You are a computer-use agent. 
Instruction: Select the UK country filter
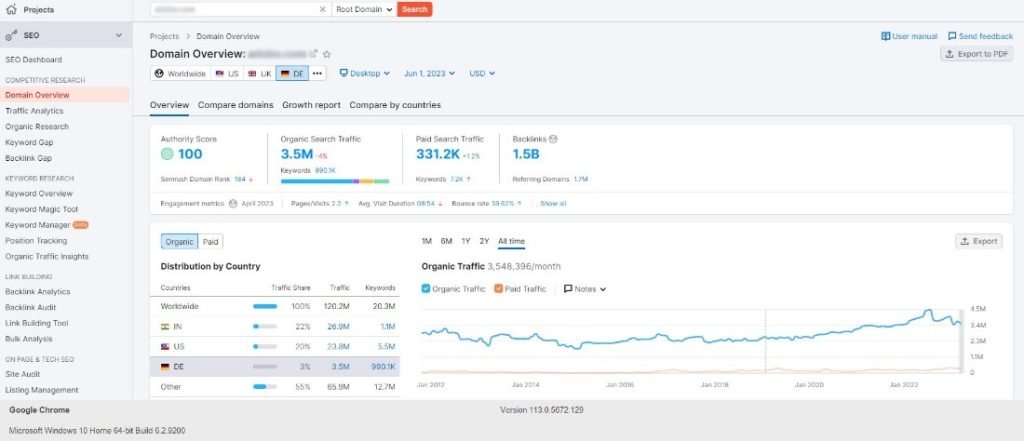coord(259,74)
